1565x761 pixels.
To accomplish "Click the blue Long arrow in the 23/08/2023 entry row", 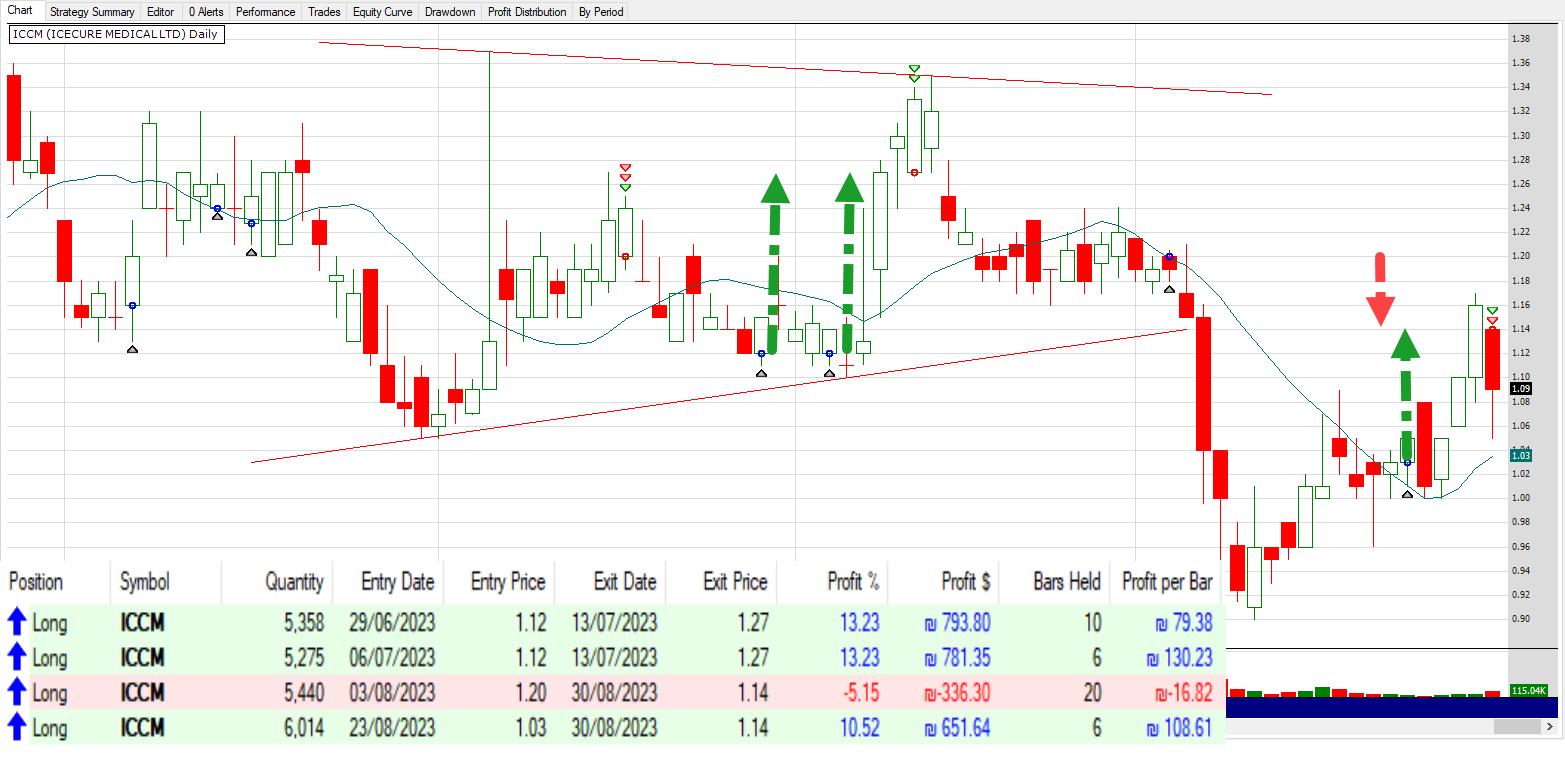I will point(16,728).
